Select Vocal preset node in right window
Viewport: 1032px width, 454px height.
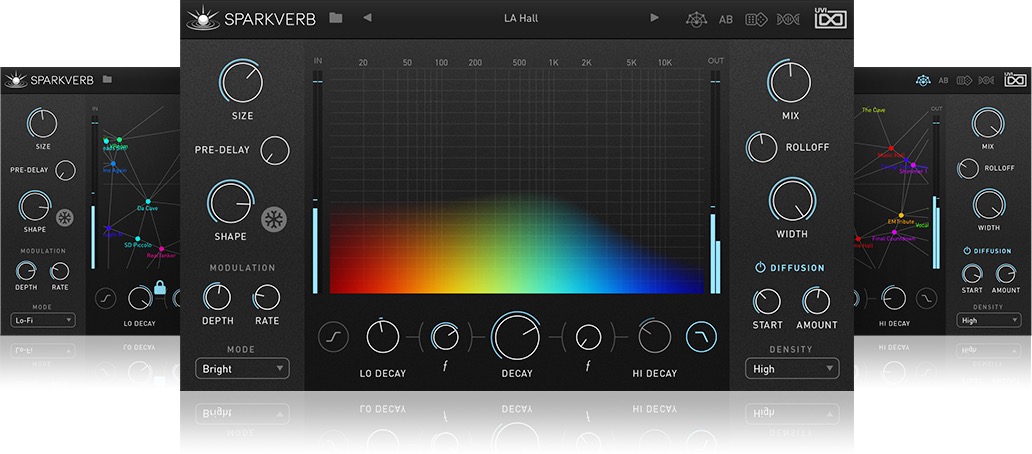(921, 226)
